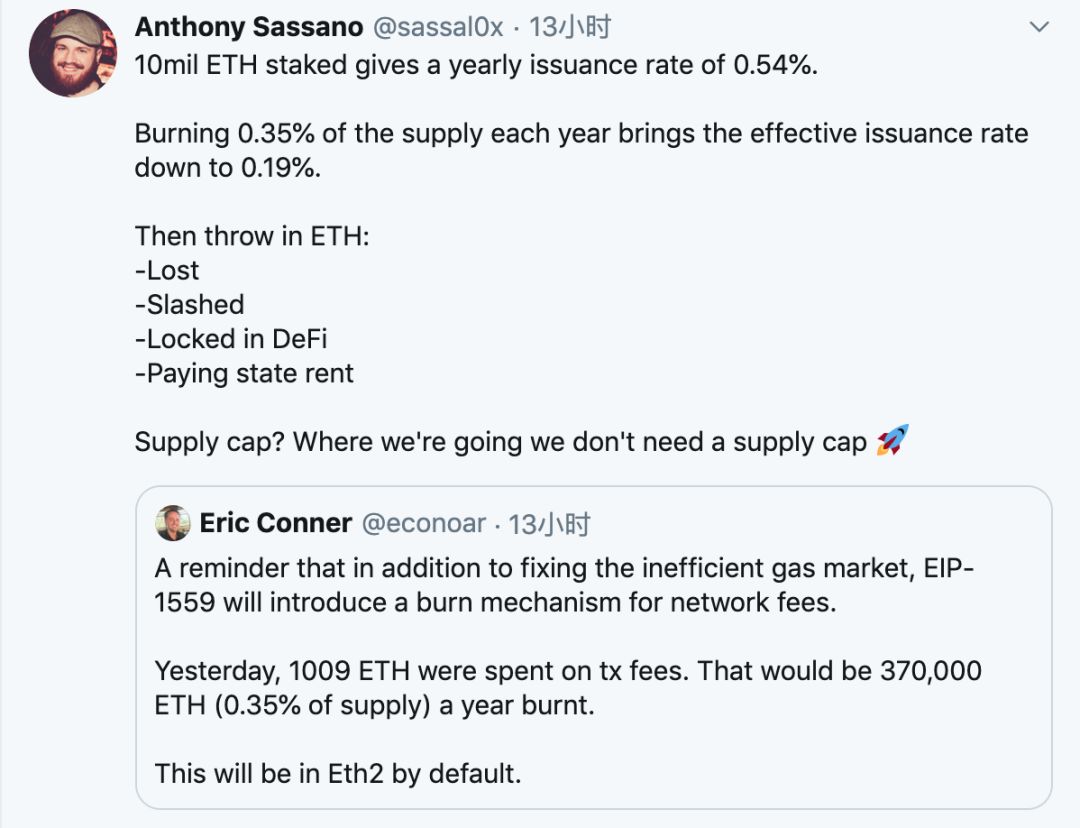Click the @econoar handle
The width and height of the screenshot is (1080, 828).
click(x=423, y=523)
